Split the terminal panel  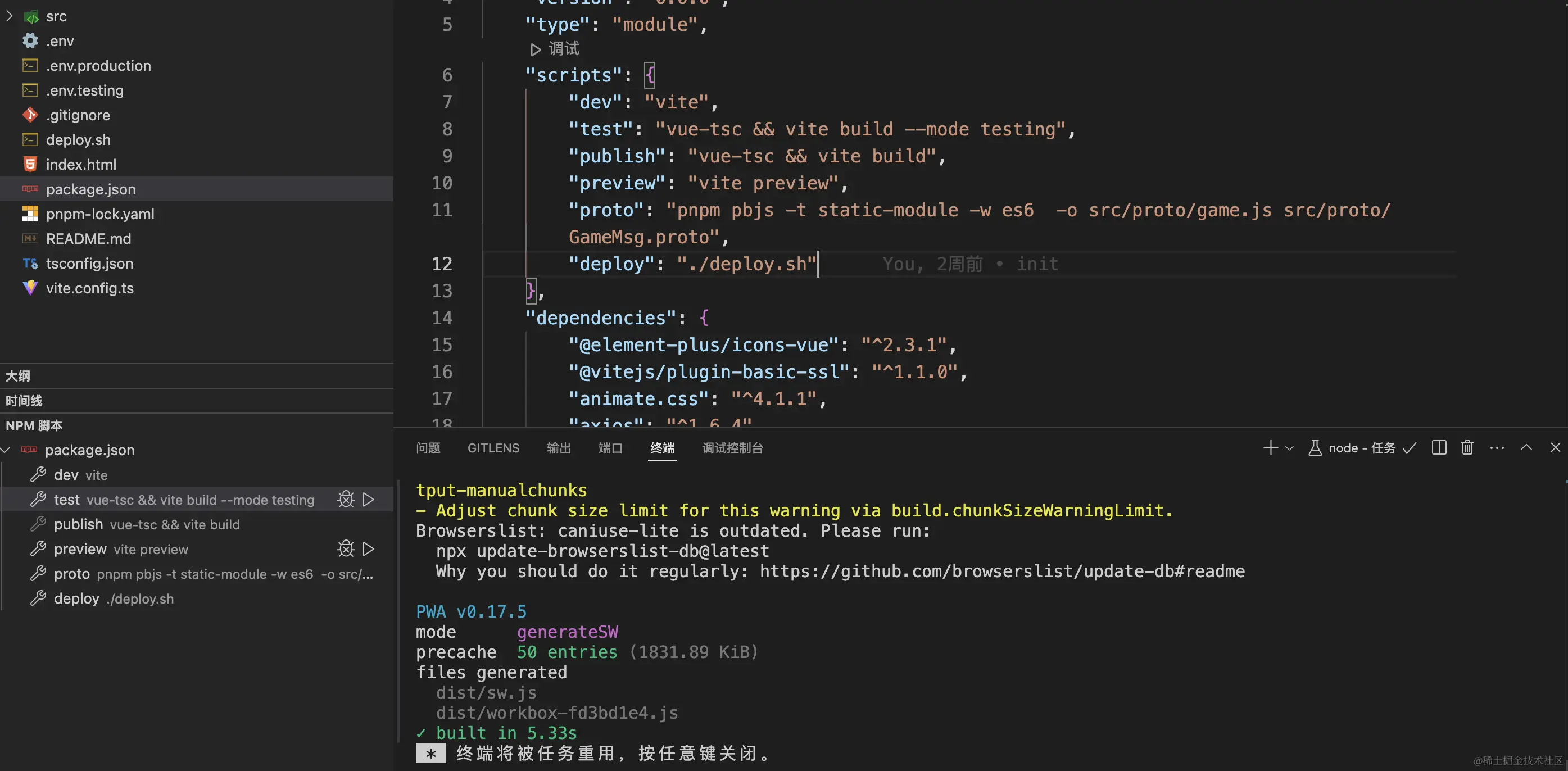pos(1439,448)
